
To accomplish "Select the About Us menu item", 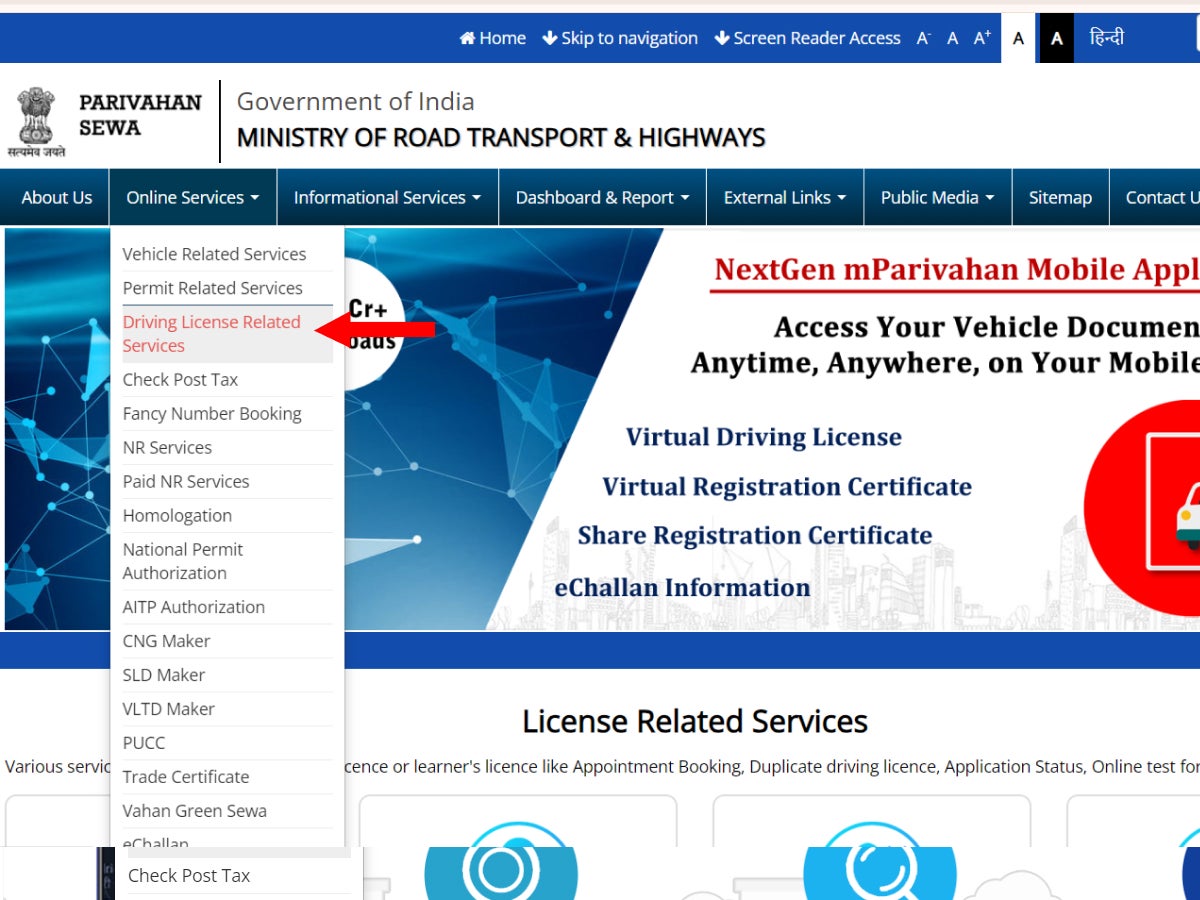I will [x=55, y=197].
